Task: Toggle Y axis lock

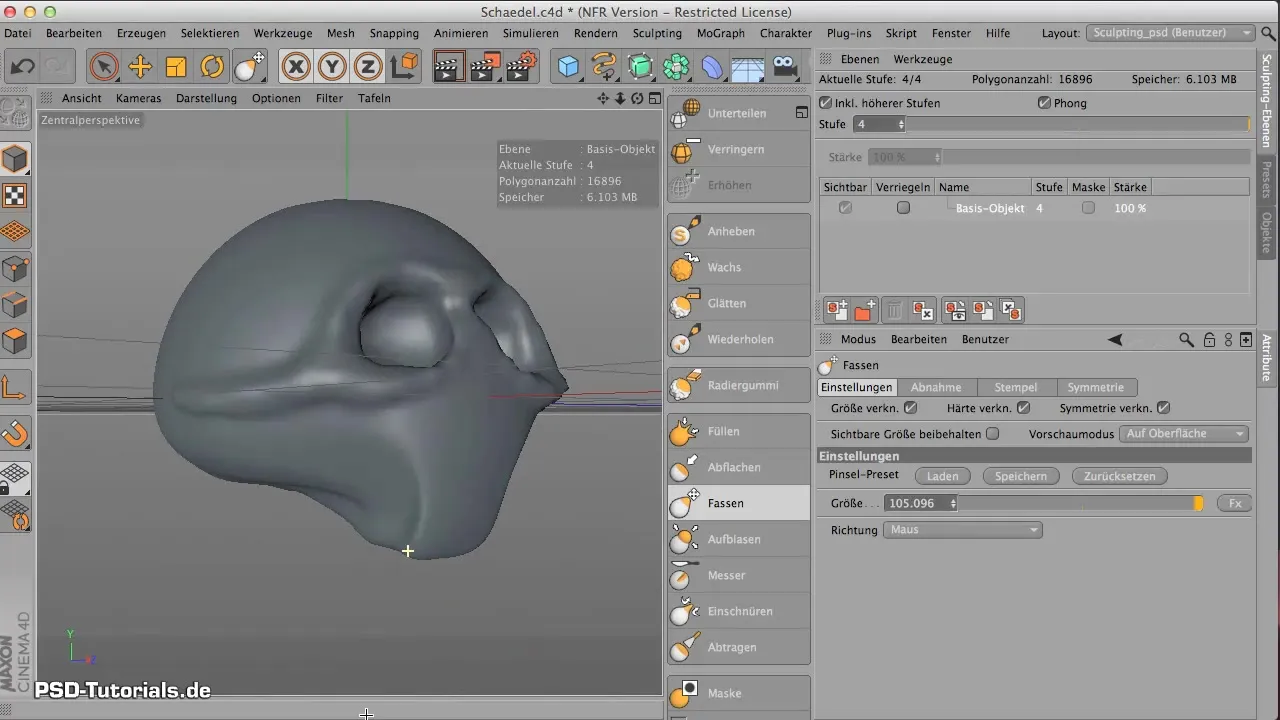Action: 332,67
